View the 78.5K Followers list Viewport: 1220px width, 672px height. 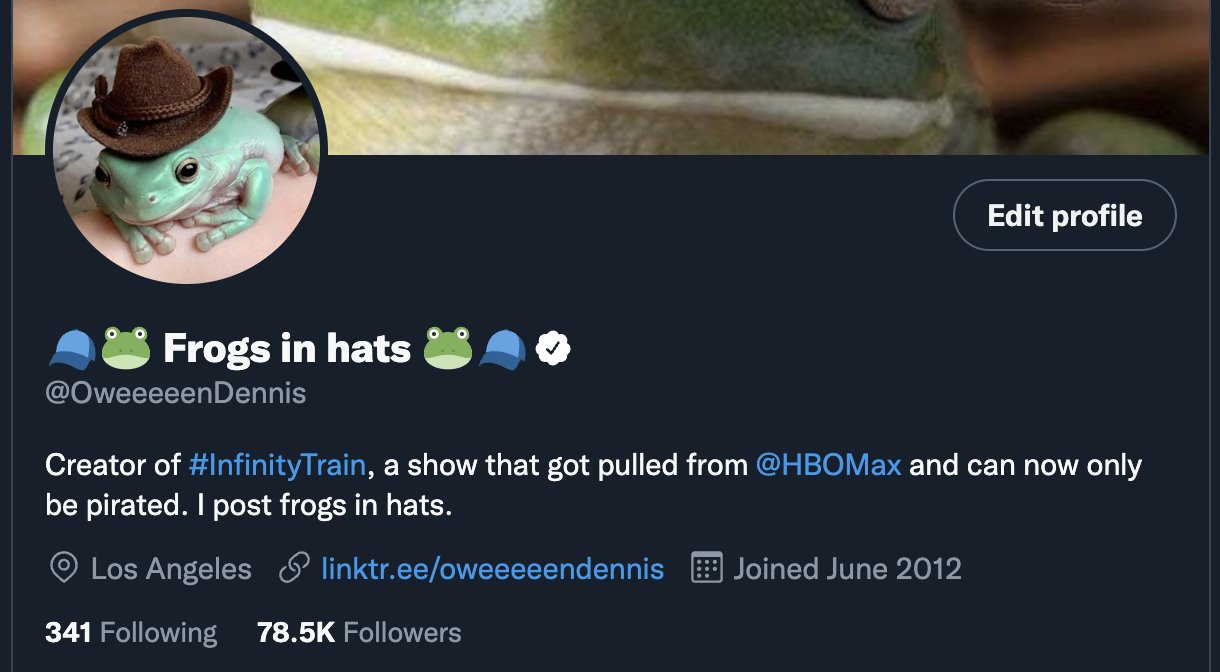[x=359, y=633]
